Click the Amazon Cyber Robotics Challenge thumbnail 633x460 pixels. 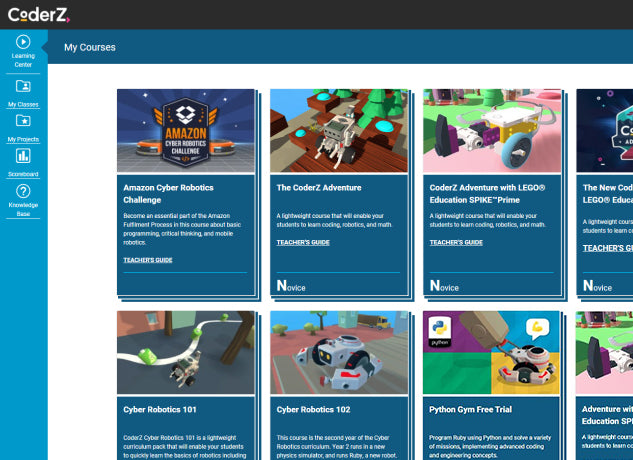185,131
